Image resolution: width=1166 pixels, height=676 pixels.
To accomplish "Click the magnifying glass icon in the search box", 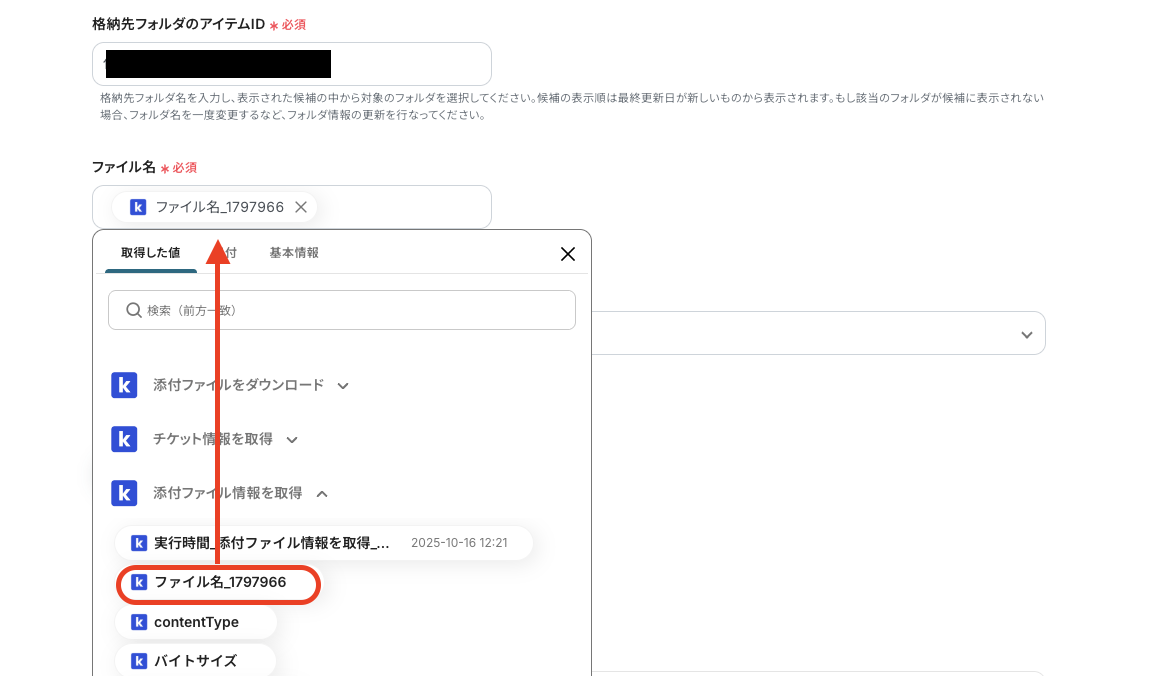I will click(x=133, y=310).
